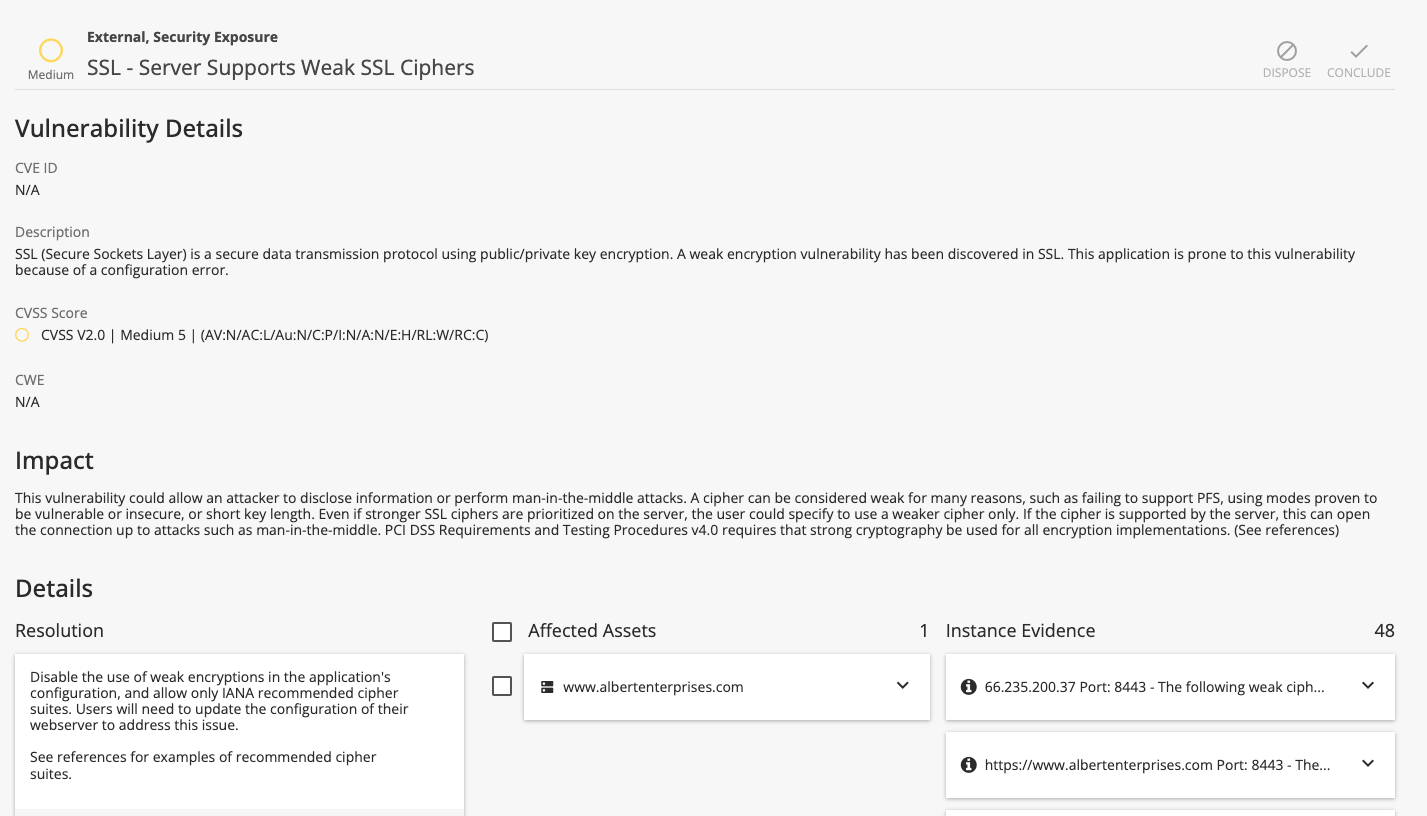Image resolution: width=1427 pixels, height=816 pixels.
Task: Click the Instance Evidence heading
Action: (1020, 631)
